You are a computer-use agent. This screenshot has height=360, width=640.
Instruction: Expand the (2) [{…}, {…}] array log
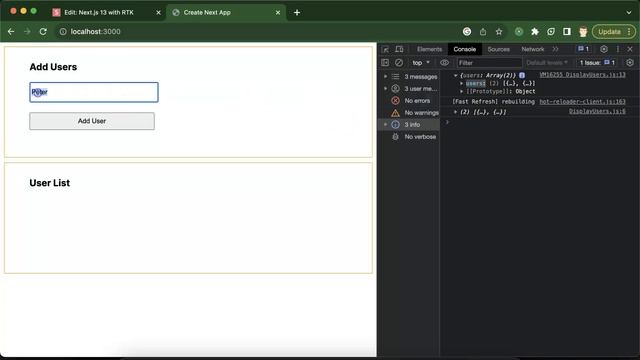(456, 112)
